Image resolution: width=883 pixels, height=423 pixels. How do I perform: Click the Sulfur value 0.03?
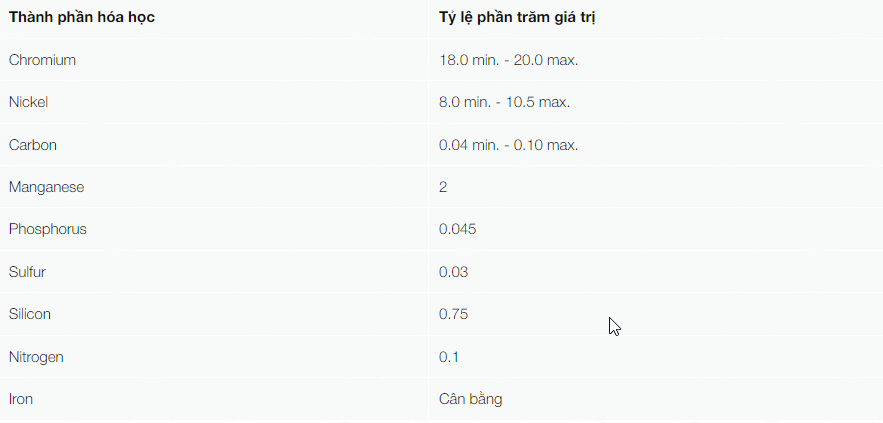click(453, 272)
